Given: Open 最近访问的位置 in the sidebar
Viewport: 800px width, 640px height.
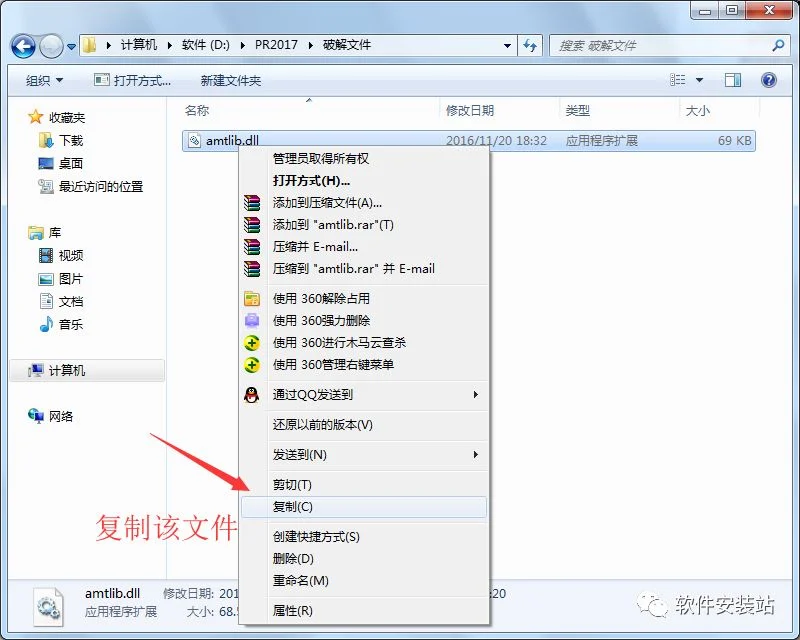Looking at the screenshot, I should (101, 186).
